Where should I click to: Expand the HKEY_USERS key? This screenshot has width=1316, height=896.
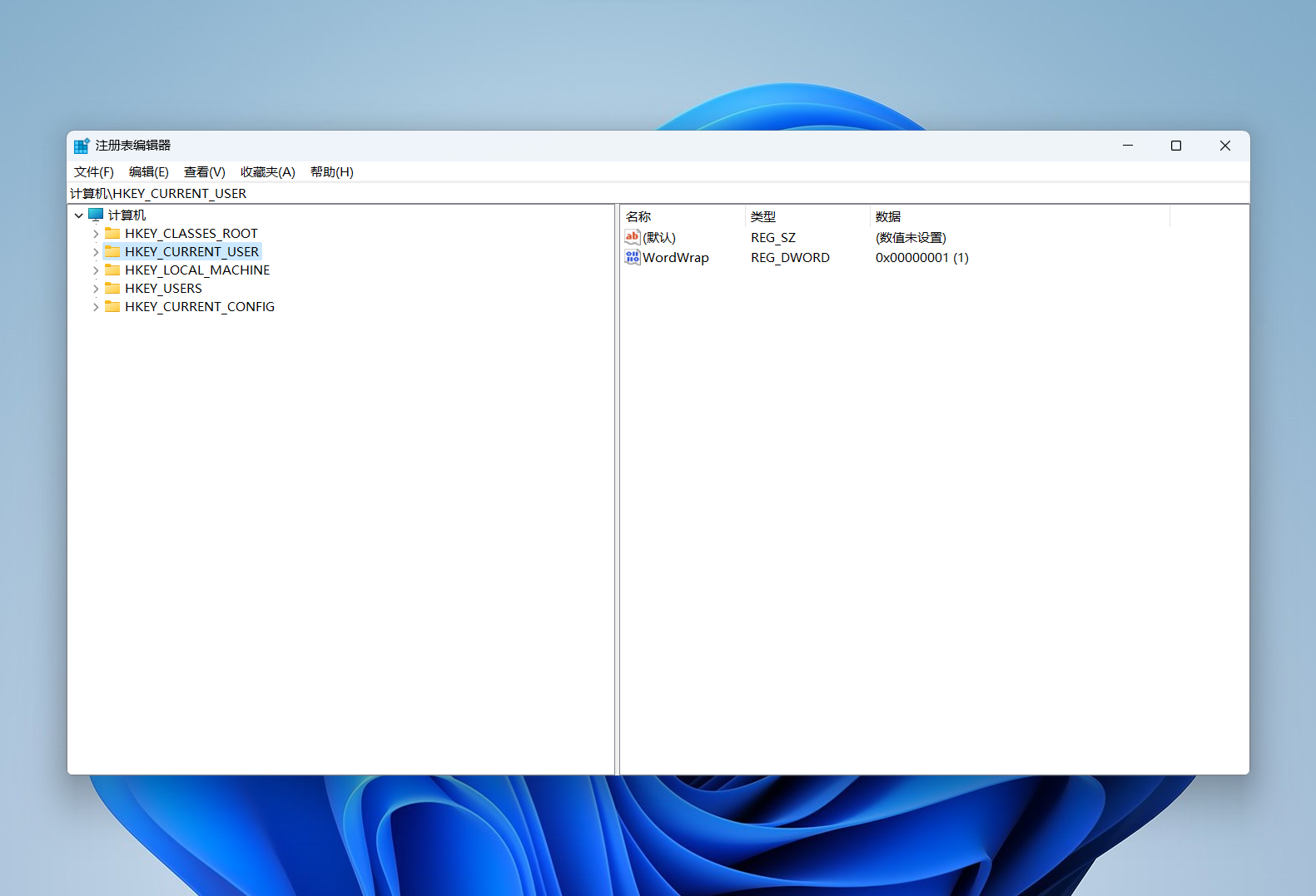click(96, 289)
